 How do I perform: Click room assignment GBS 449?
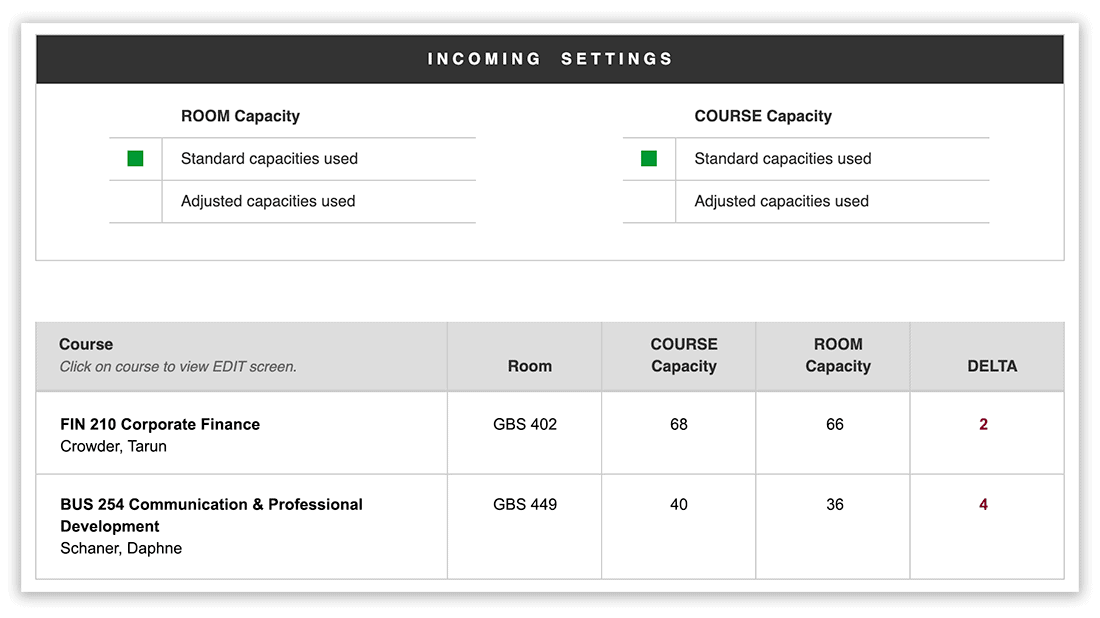(x=524, y=504)
